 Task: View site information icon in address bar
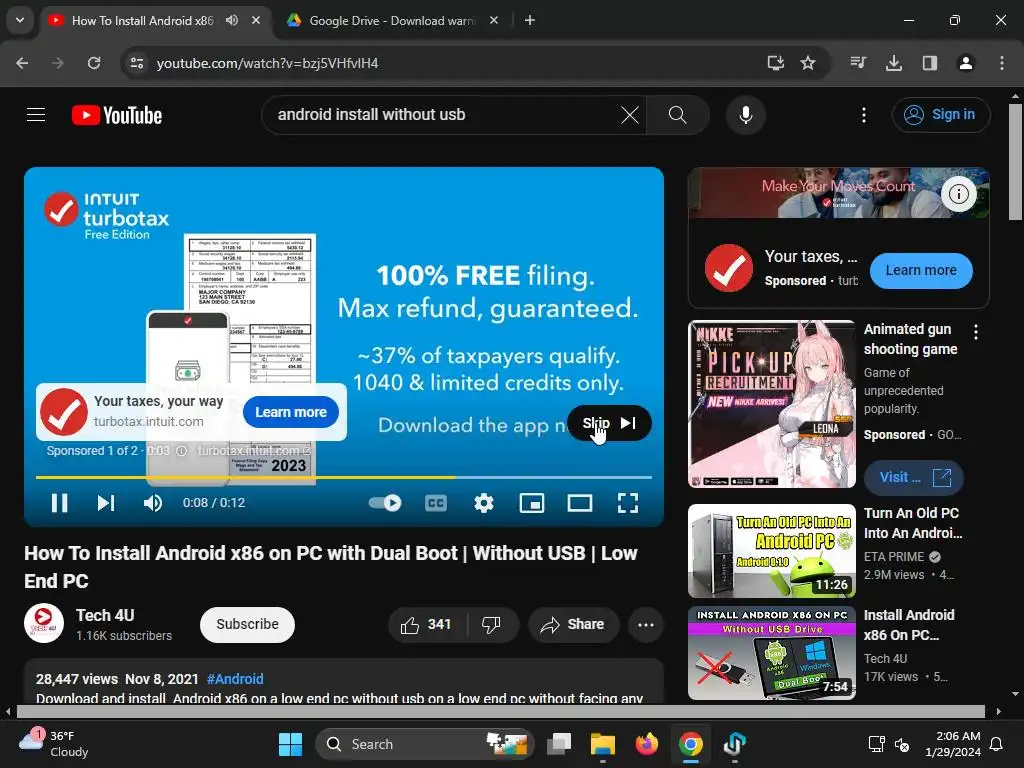click(x=136, y=63)
